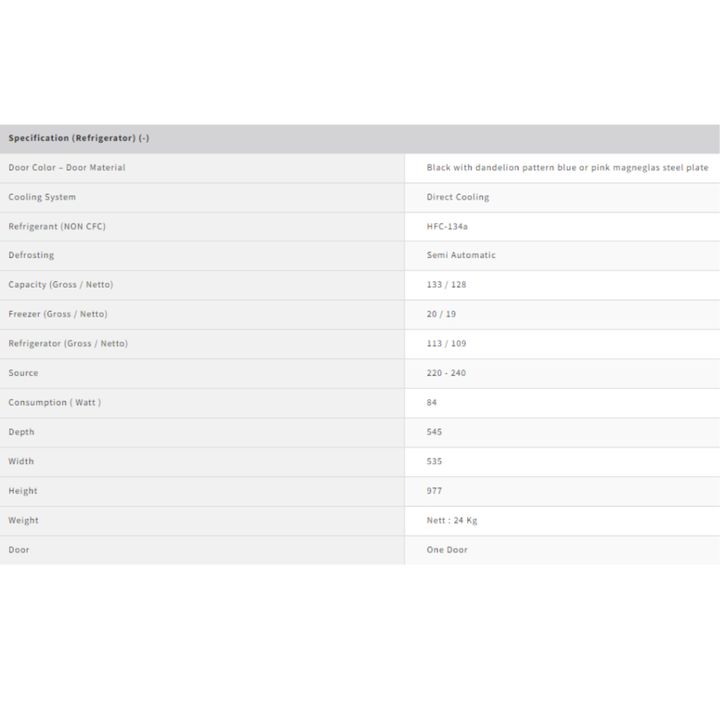Click the "220 - 240" source value
The image size is (726, 726).
[x=446, y=373]
